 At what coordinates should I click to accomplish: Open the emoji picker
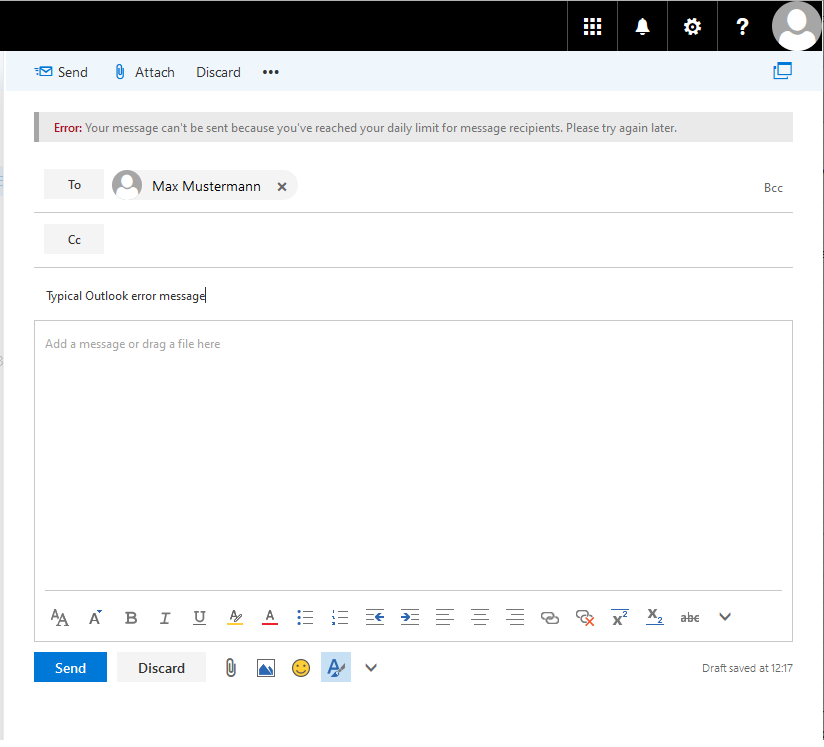(x=301, y=667)
